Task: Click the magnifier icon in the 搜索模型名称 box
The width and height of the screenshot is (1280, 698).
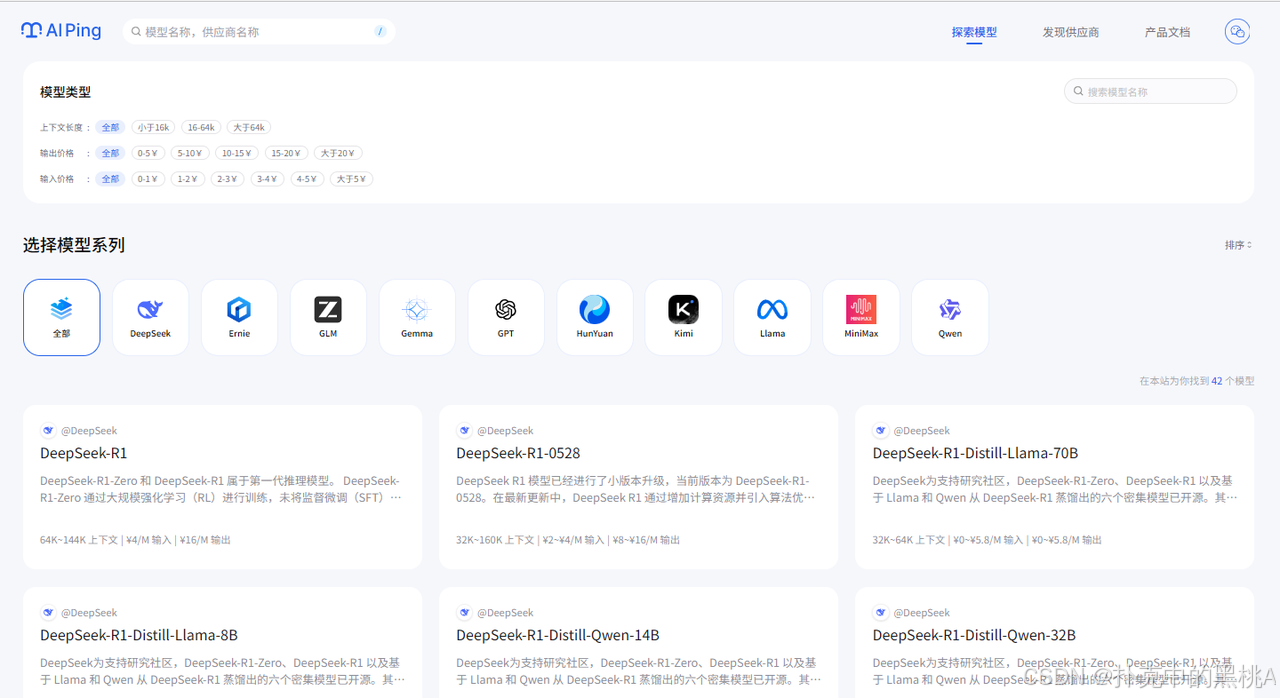Action: click(x=1079, y=91)
